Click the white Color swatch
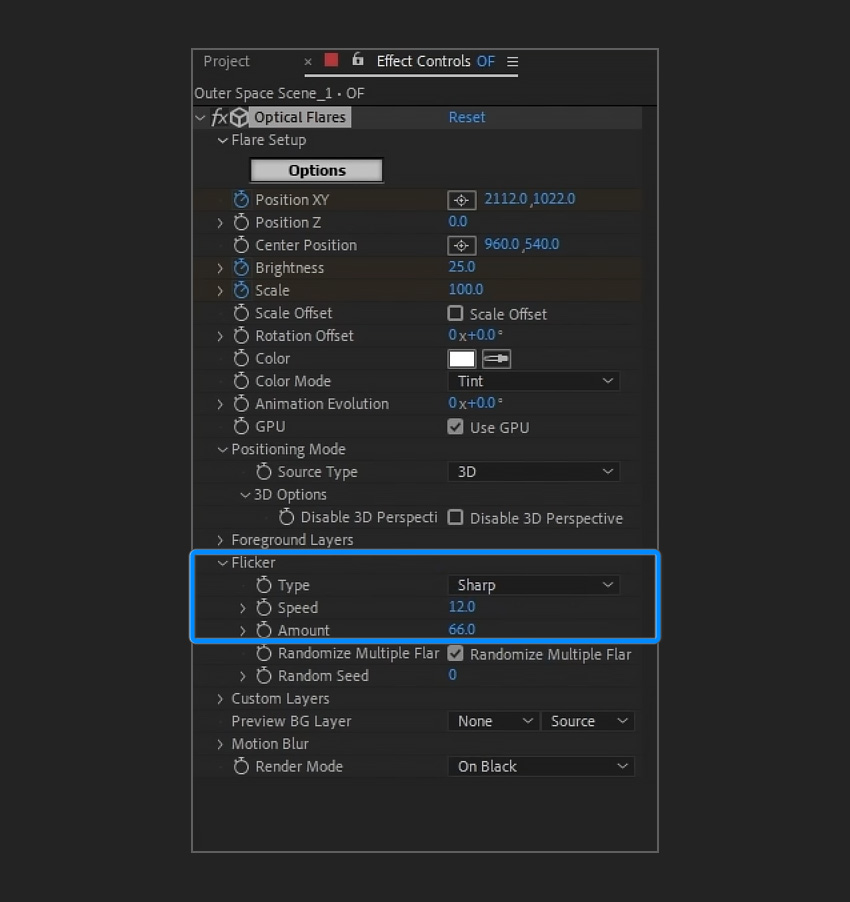The width and height of the screenshot is (850, 902). (461, 359)
